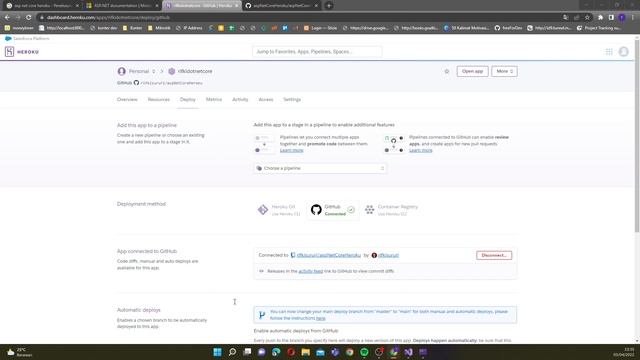
Task: Open File Explorer from the taskbar
Action: (x=305, y=352)
